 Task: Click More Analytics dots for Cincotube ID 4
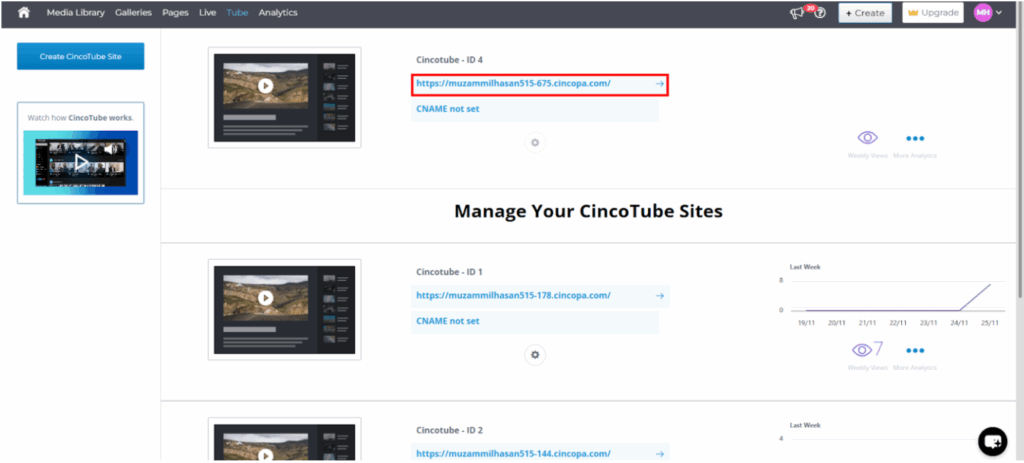point(914,139)
